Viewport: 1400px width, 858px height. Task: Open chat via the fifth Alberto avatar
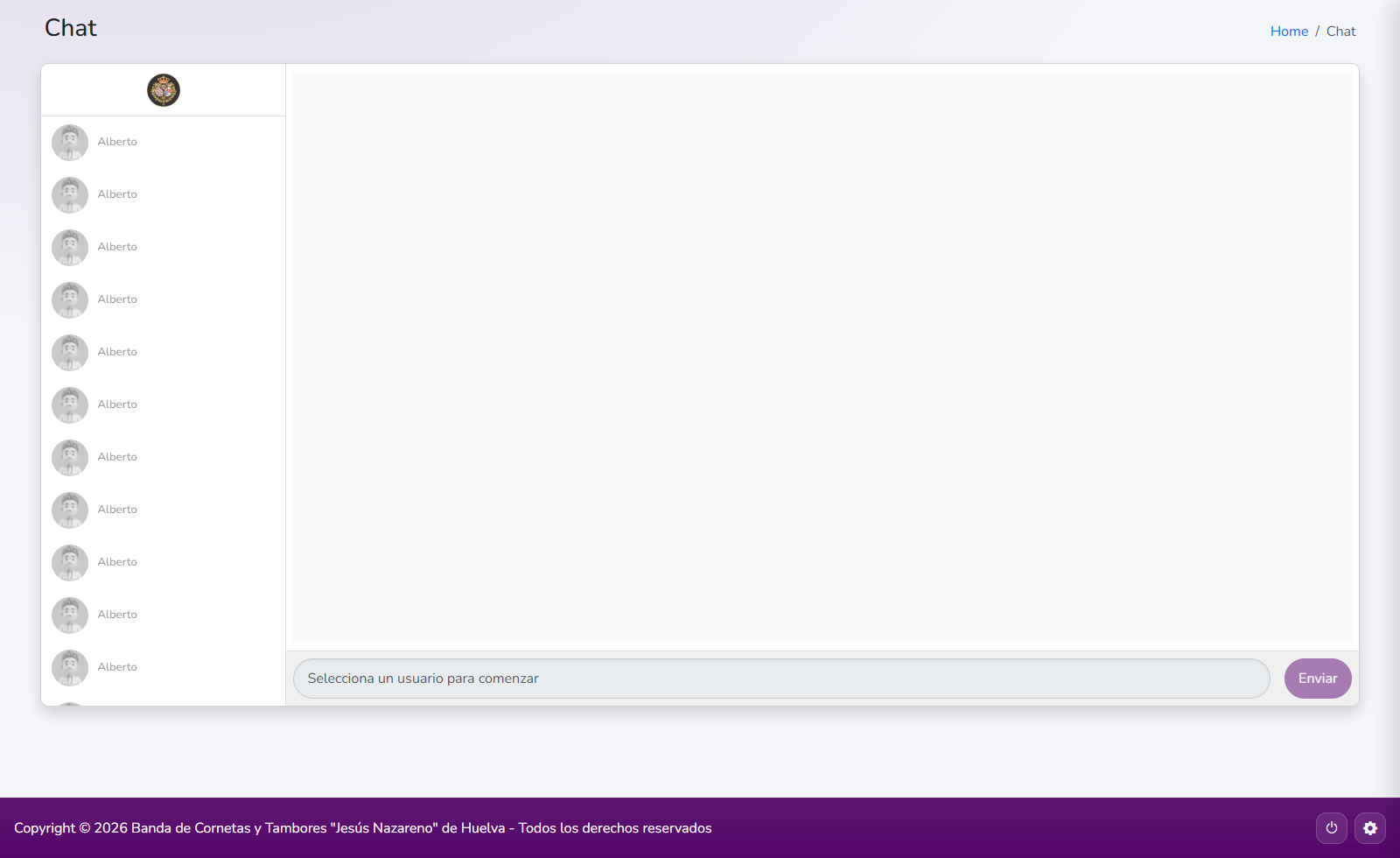(70, 353)
